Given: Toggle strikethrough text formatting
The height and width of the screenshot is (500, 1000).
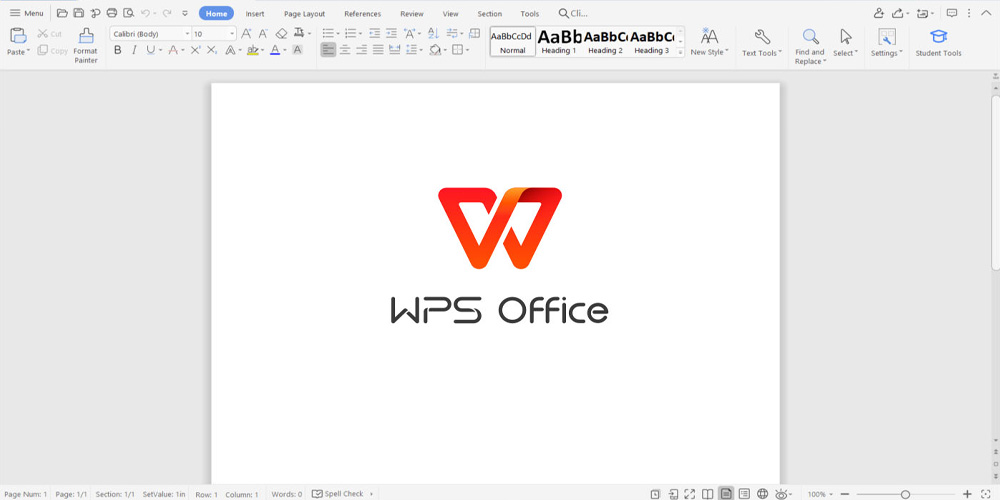Looking at the screenshot, I should [x=173, y=50].
